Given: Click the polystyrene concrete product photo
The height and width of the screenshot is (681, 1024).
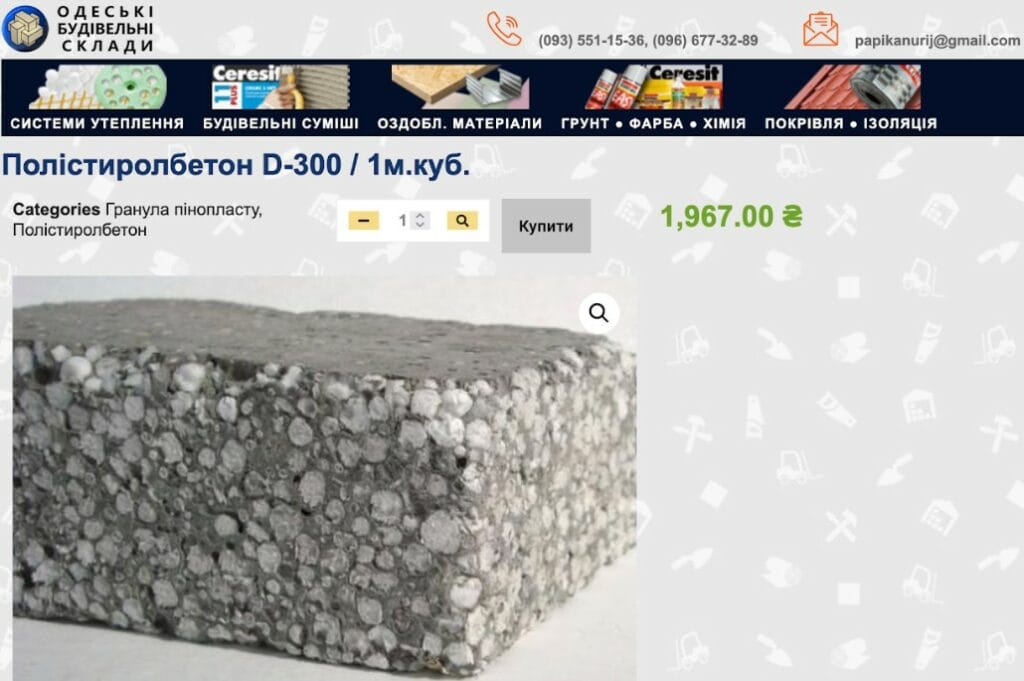Looking at the screenshot, I should pyautogui.click(x=324, y=478).
